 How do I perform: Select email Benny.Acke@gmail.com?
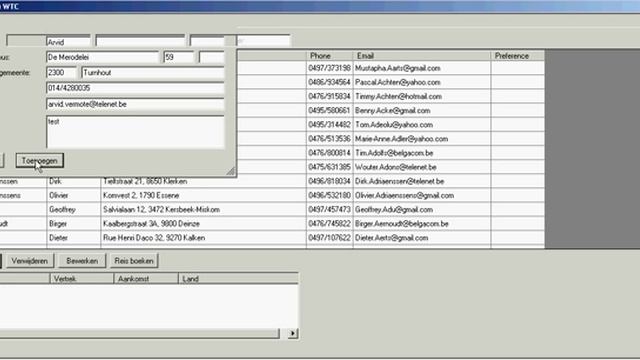pyautogui.click(x=392, y=111)
